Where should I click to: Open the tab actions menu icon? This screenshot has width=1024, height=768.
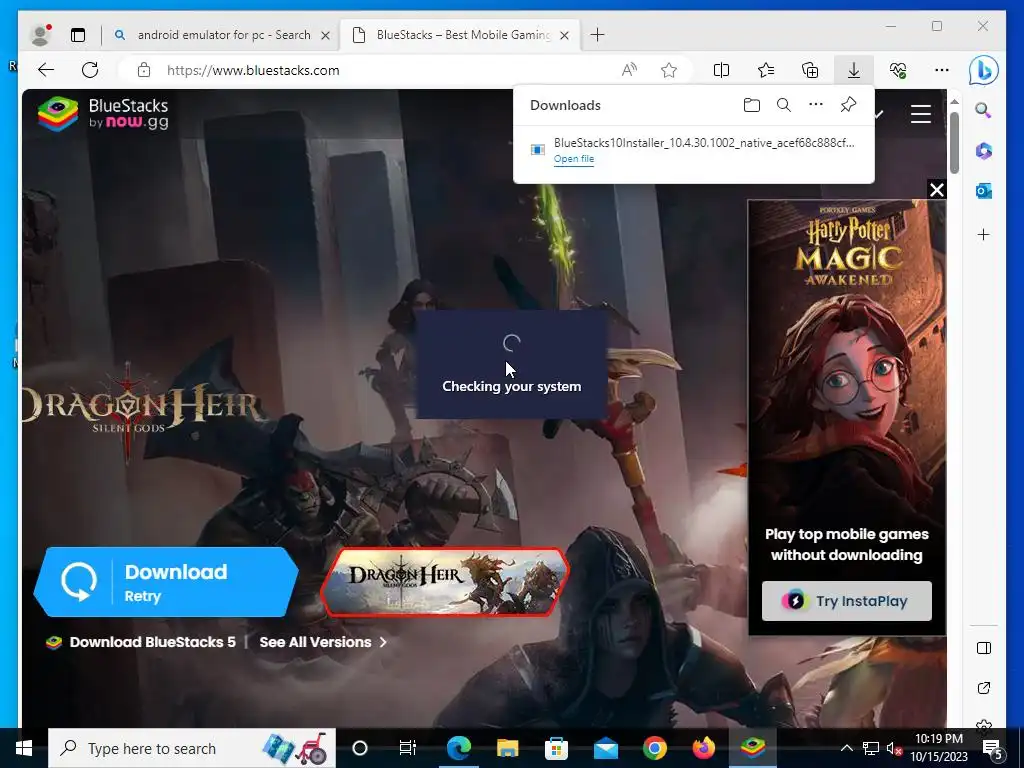click(x=78, y=35)
